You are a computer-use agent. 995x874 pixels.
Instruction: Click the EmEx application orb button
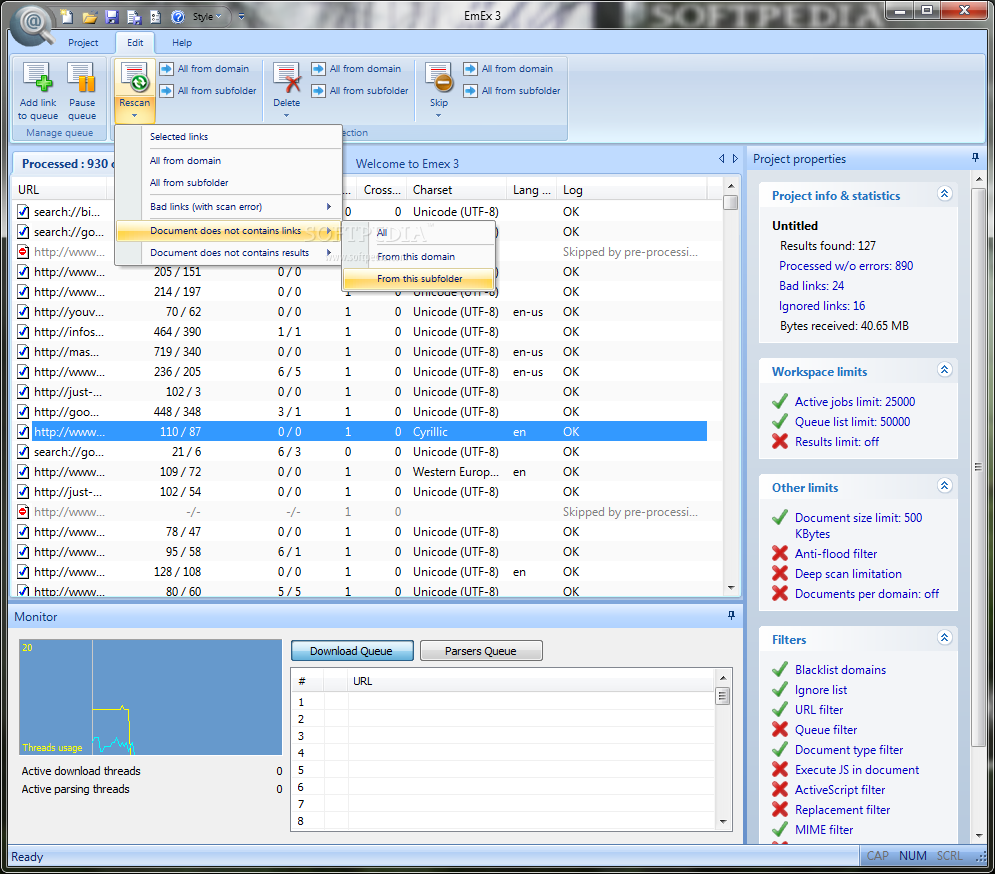pos(32,24)
